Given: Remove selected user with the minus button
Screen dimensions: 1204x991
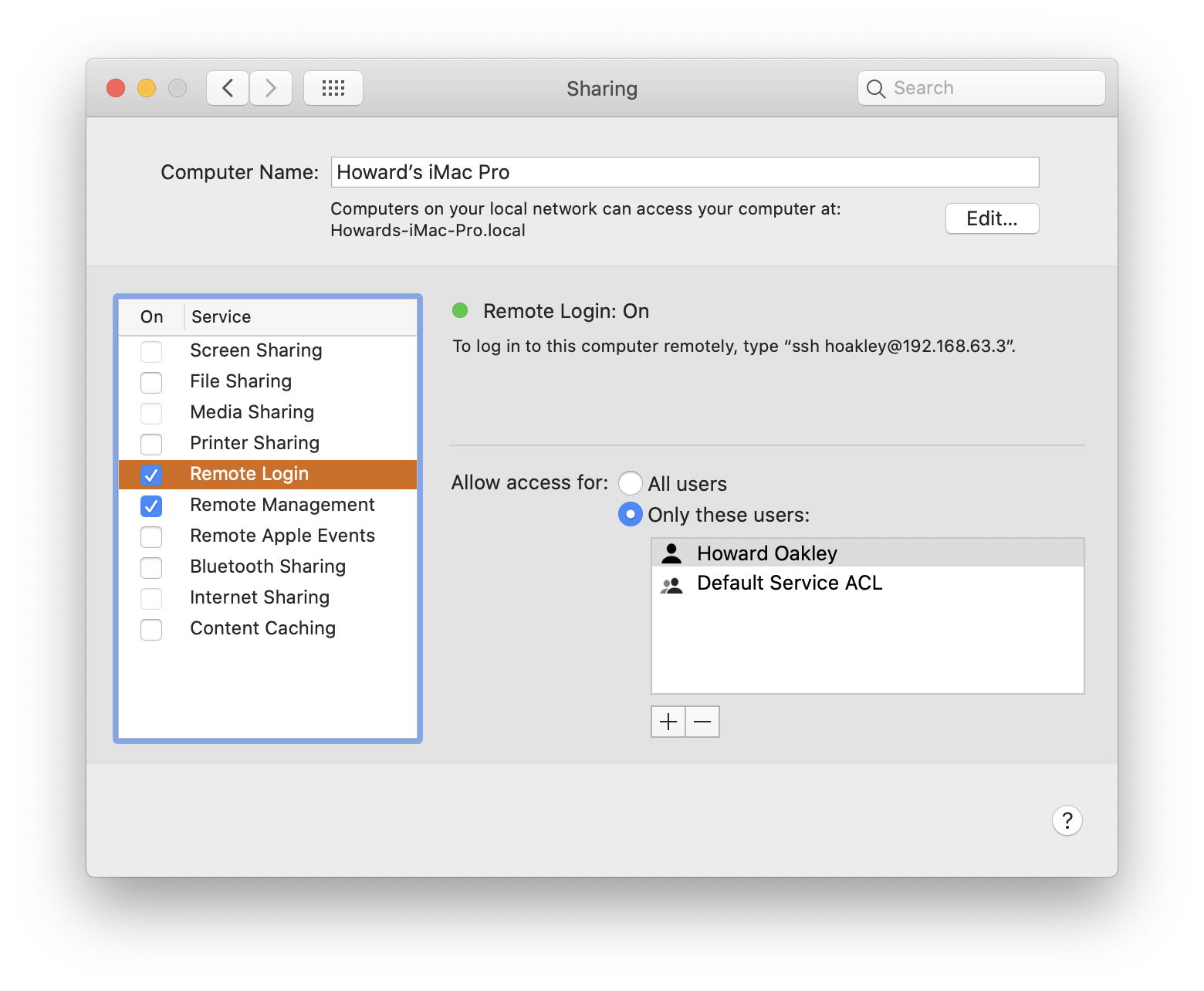Looking at the screenshot, I should click(x=702, y=722).
